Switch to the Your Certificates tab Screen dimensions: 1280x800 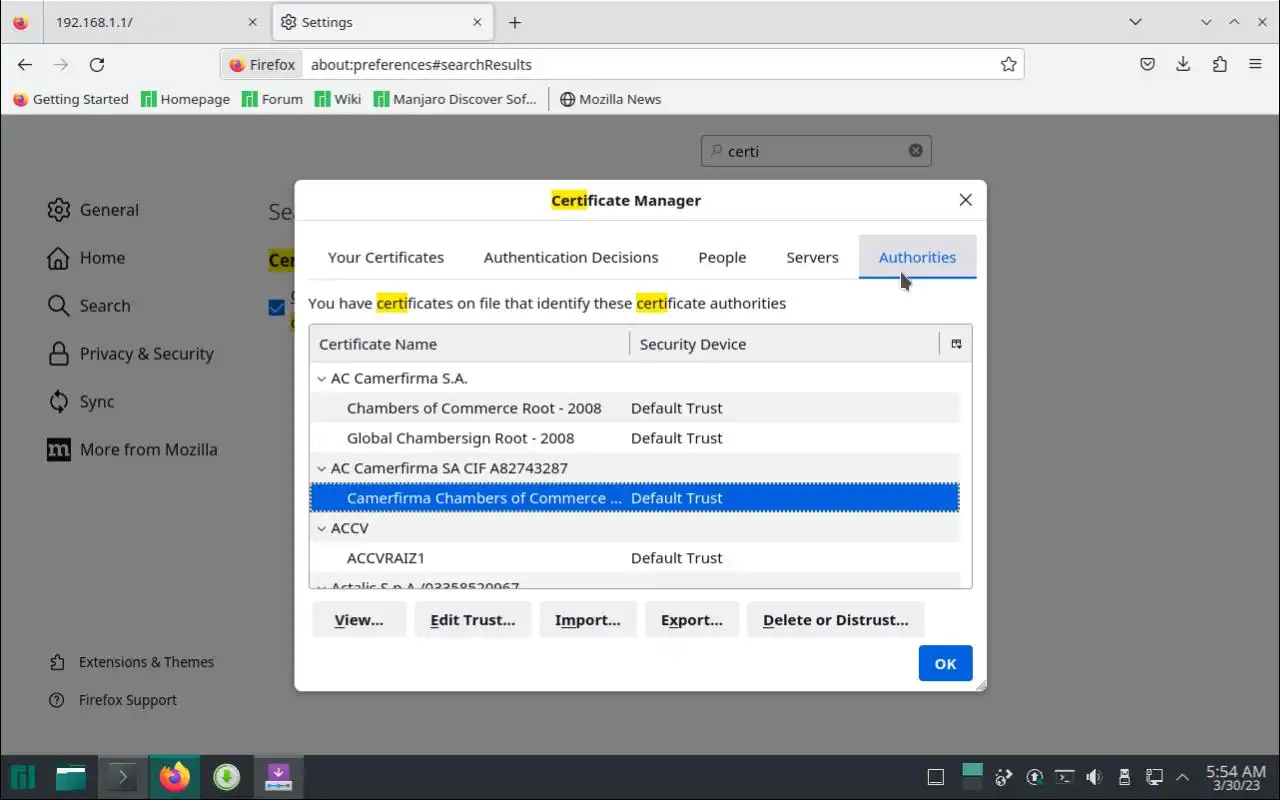(x=386, y=257)
